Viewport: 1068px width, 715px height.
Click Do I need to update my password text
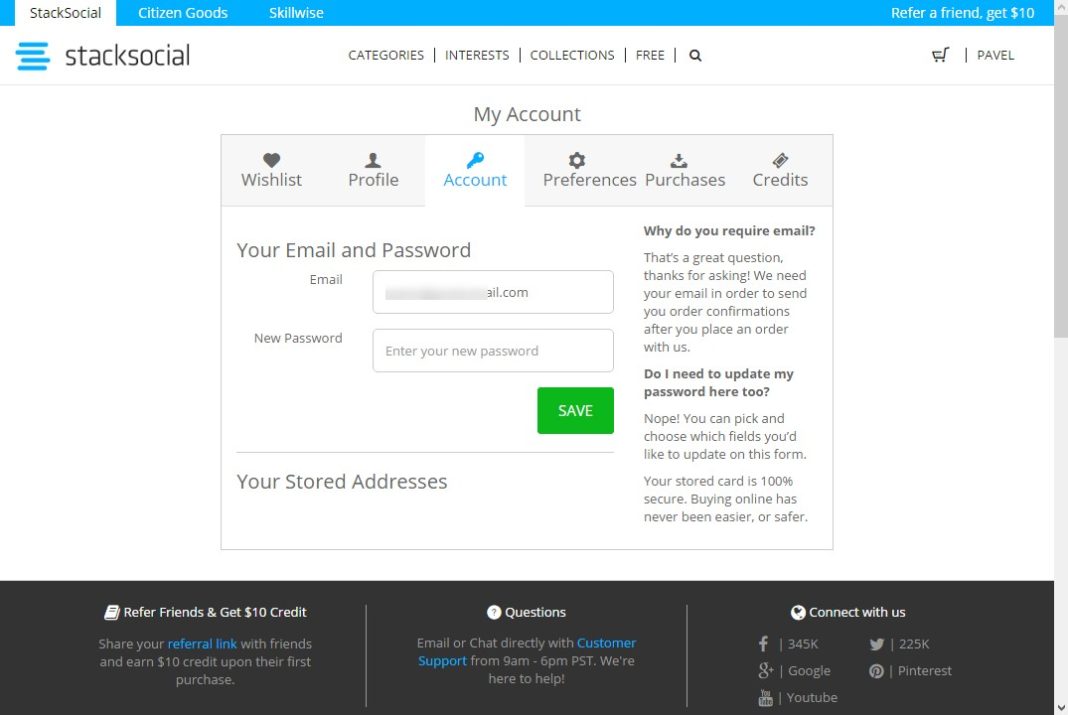(x=719, y=383)
